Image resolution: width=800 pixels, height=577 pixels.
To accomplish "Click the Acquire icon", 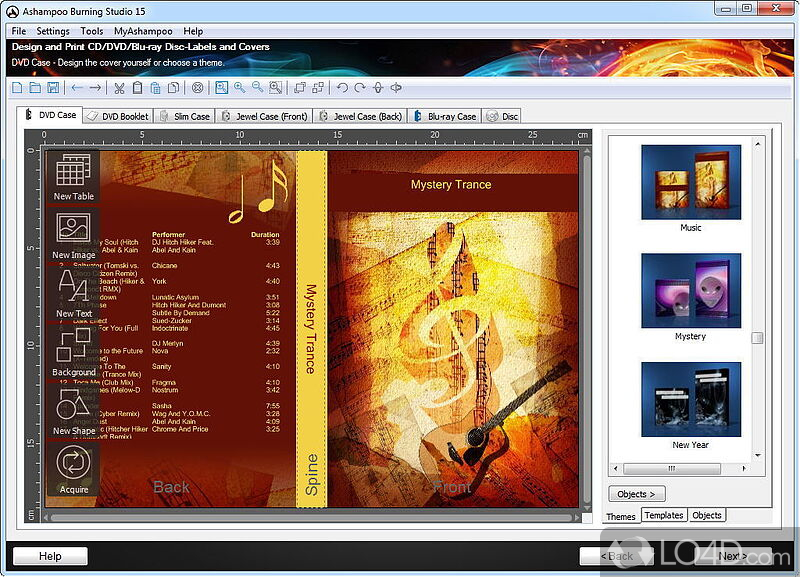I will click(73, 467).
